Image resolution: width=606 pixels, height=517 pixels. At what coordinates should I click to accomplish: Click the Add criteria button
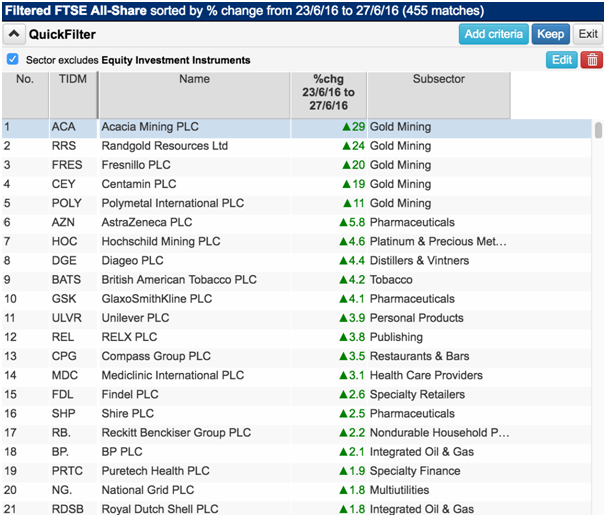493,34
